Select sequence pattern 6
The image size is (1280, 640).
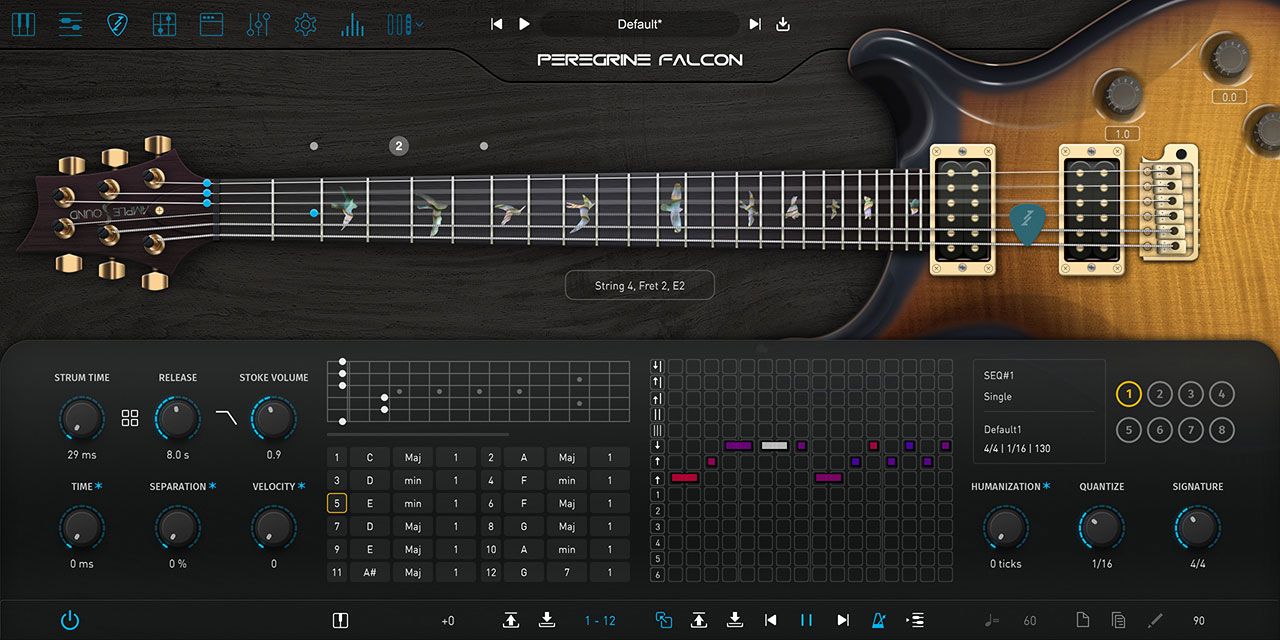(x=1160, y=431)
